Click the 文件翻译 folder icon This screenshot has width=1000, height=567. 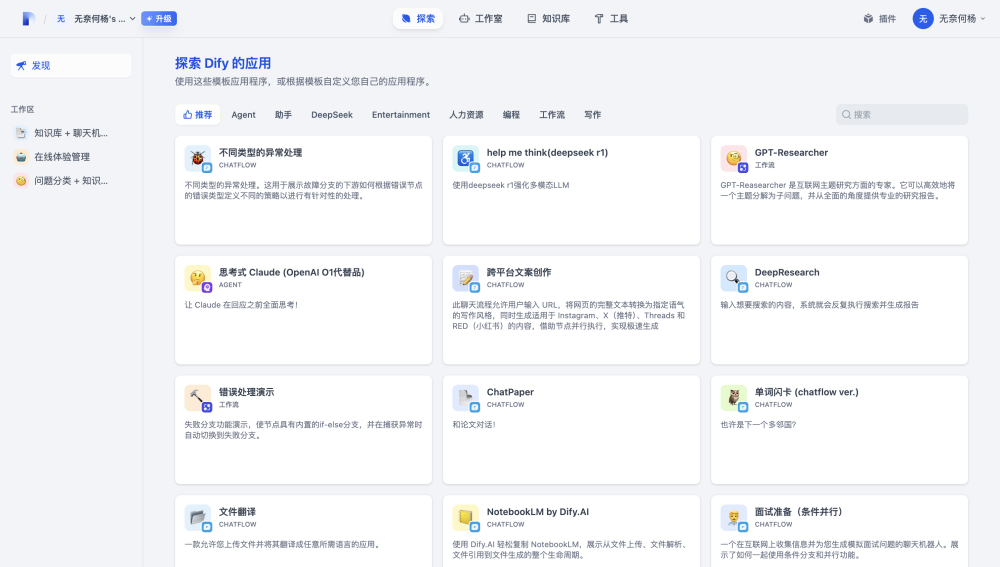point(198,518)
